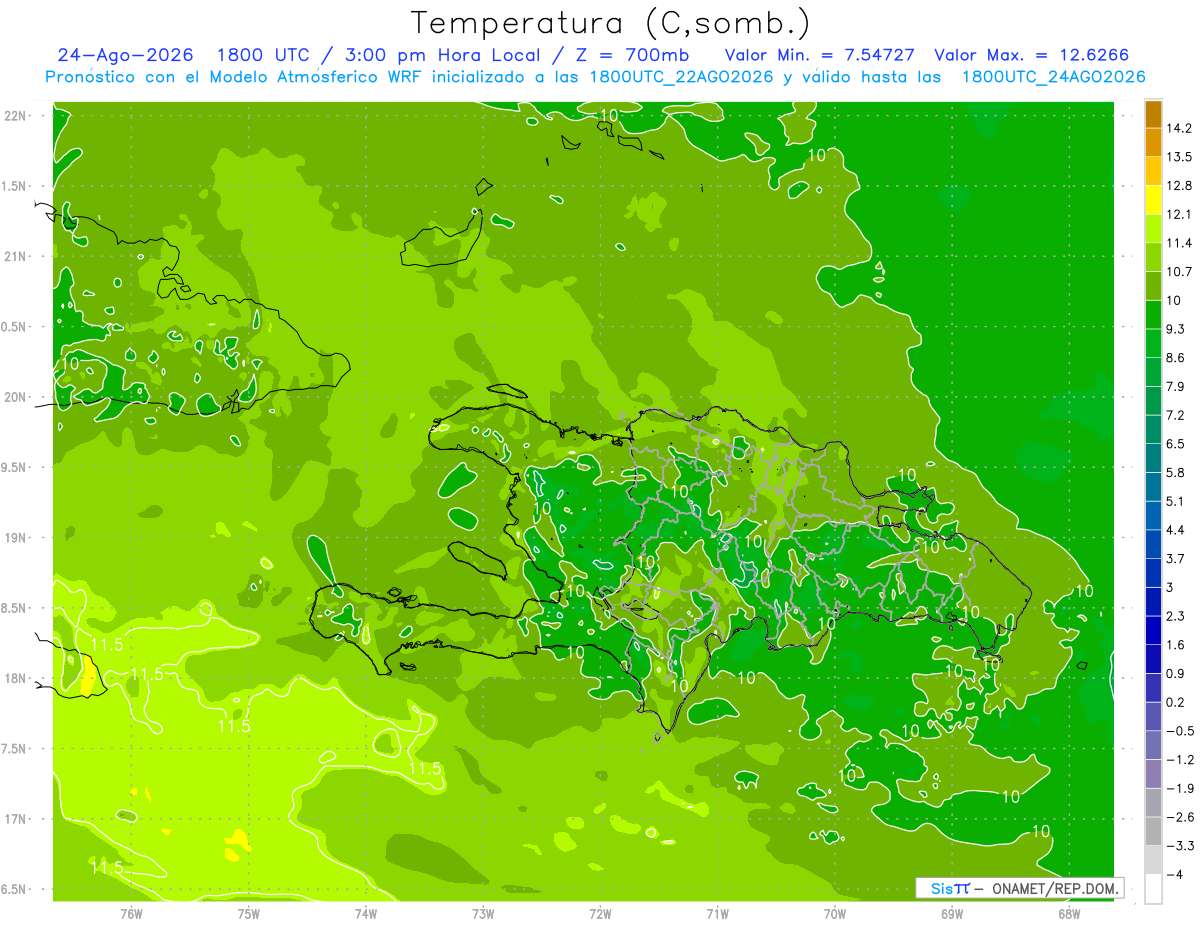This screenshot has height=927, width=1200.
Task: Click the 'Valor Max. = 12.6266' readout
Action: (x=1032, y=55)
